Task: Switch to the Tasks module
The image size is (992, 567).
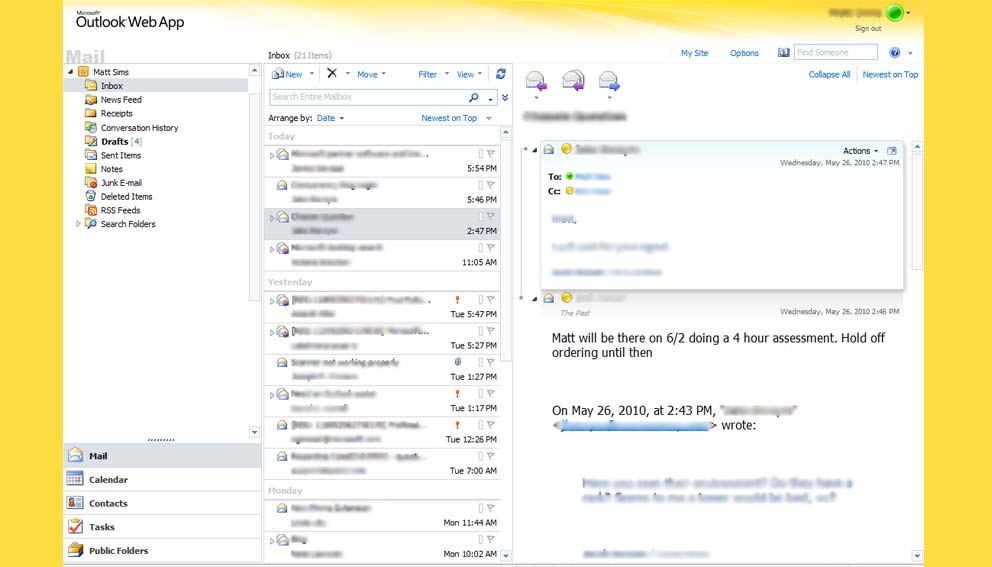Action: pyautogui.click(x=162, y=526)
